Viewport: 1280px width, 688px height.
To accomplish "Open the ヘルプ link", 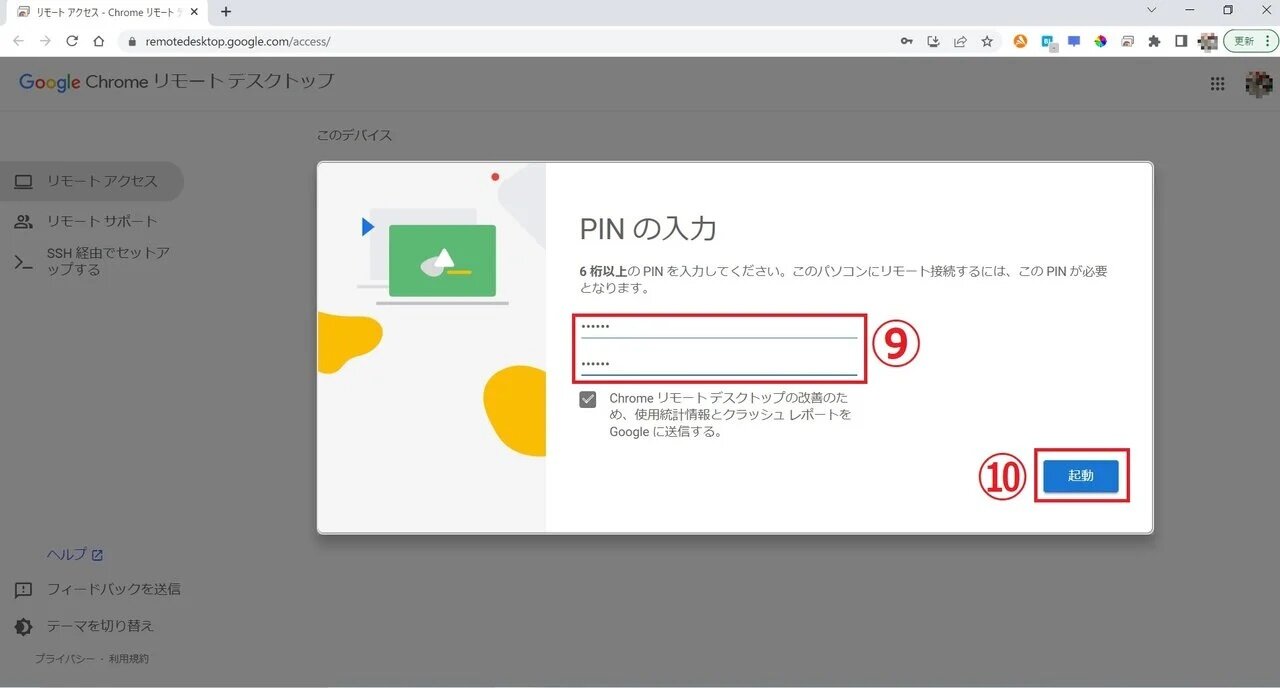I will click(x=74, y=554).
